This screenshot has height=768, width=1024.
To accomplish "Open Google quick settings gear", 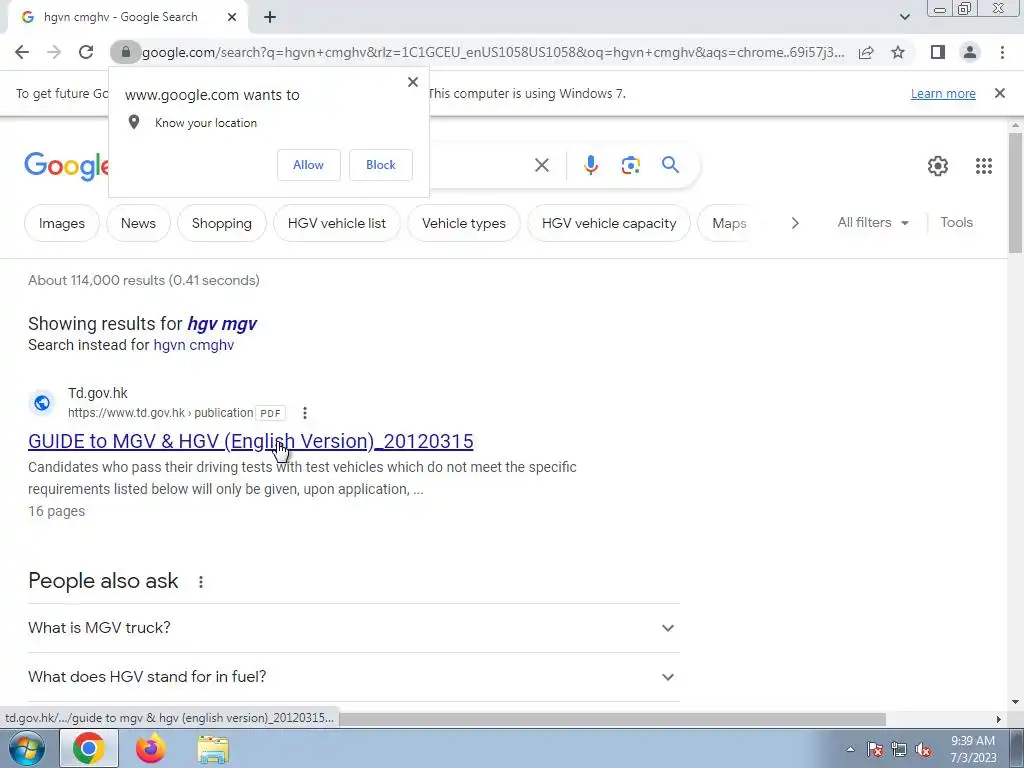I will click(938, 166).
